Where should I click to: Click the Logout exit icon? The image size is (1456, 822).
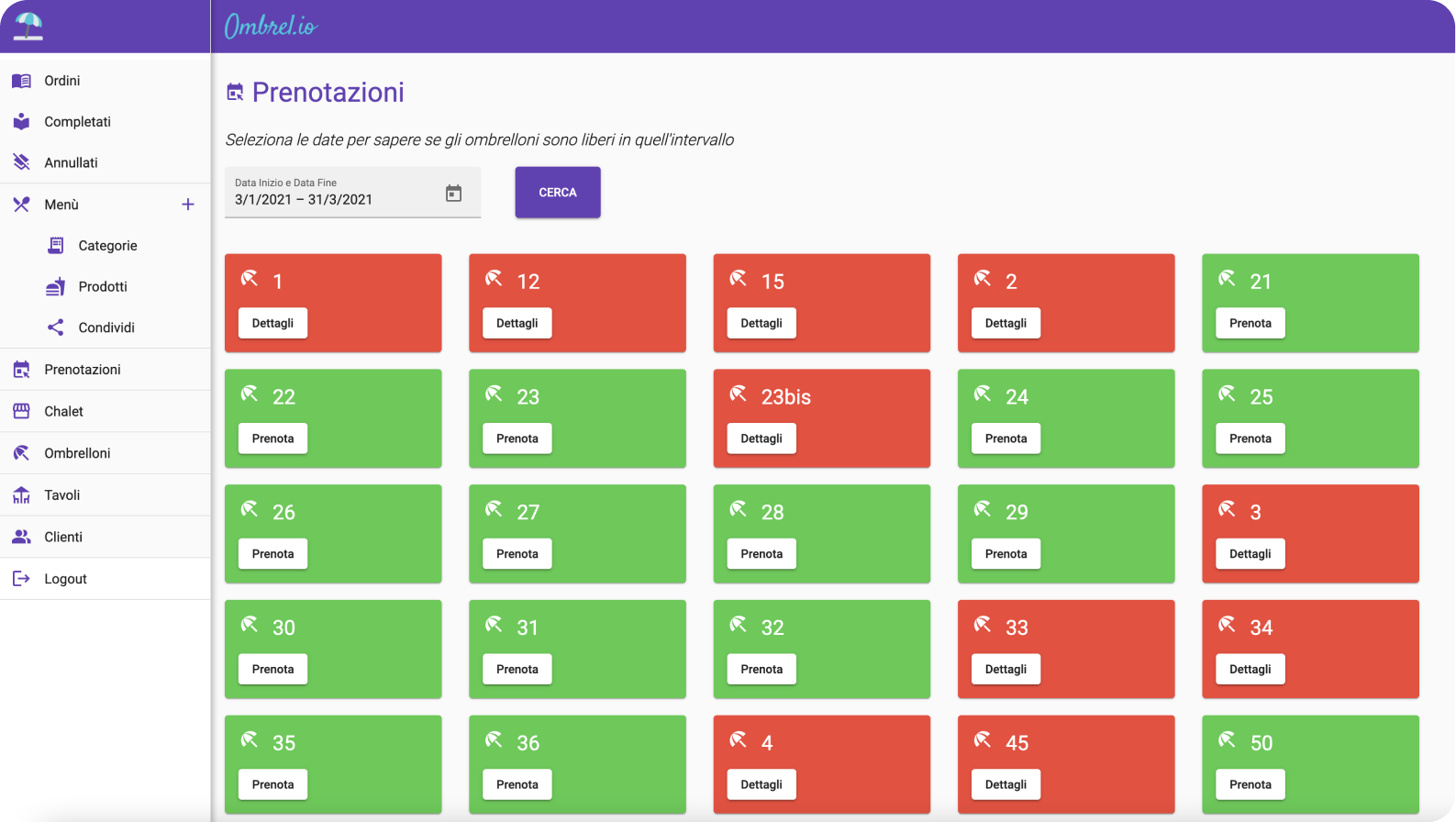tap(21, 579)
